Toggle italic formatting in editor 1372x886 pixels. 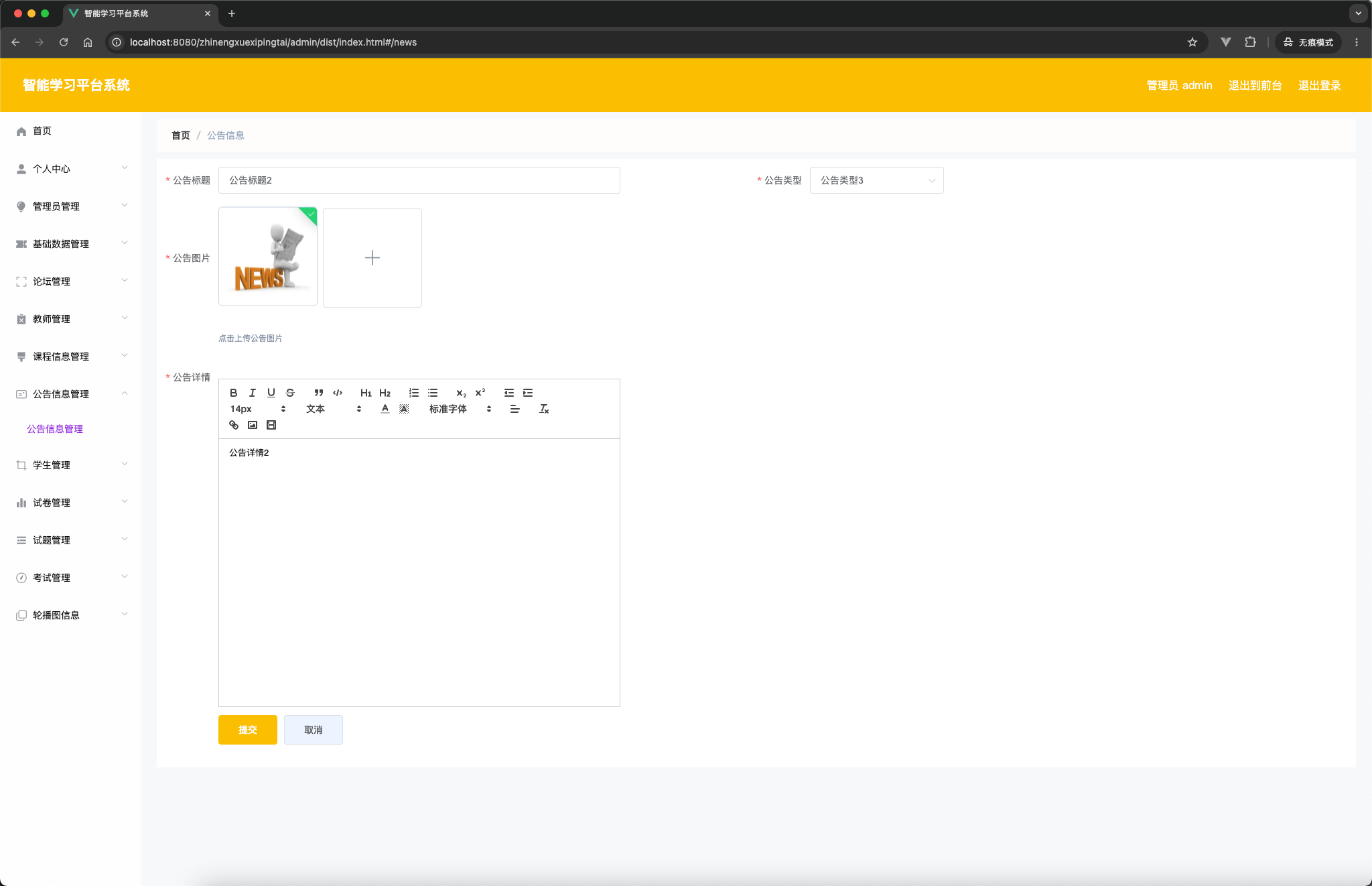tap(253, 393)
